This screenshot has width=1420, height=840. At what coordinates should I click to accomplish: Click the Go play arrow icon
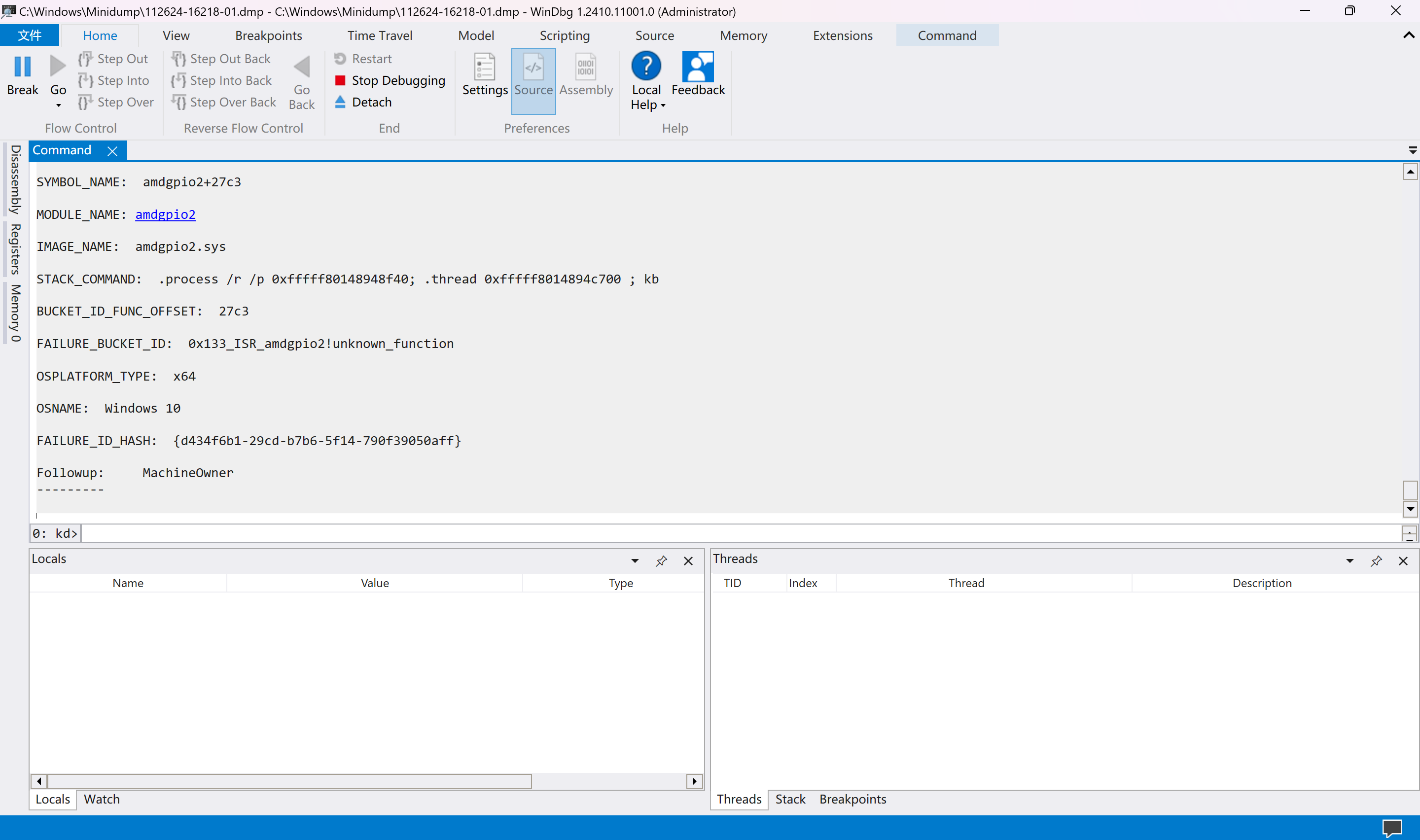(58, 67)
